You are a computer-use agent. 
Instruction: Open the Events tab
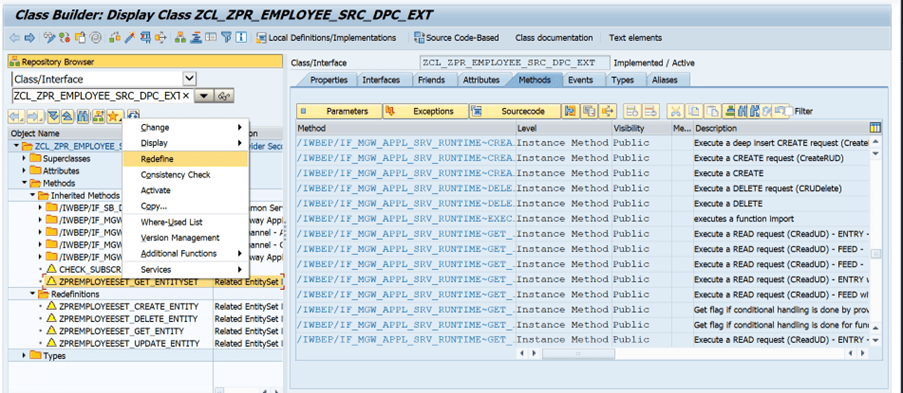point(580,80)
